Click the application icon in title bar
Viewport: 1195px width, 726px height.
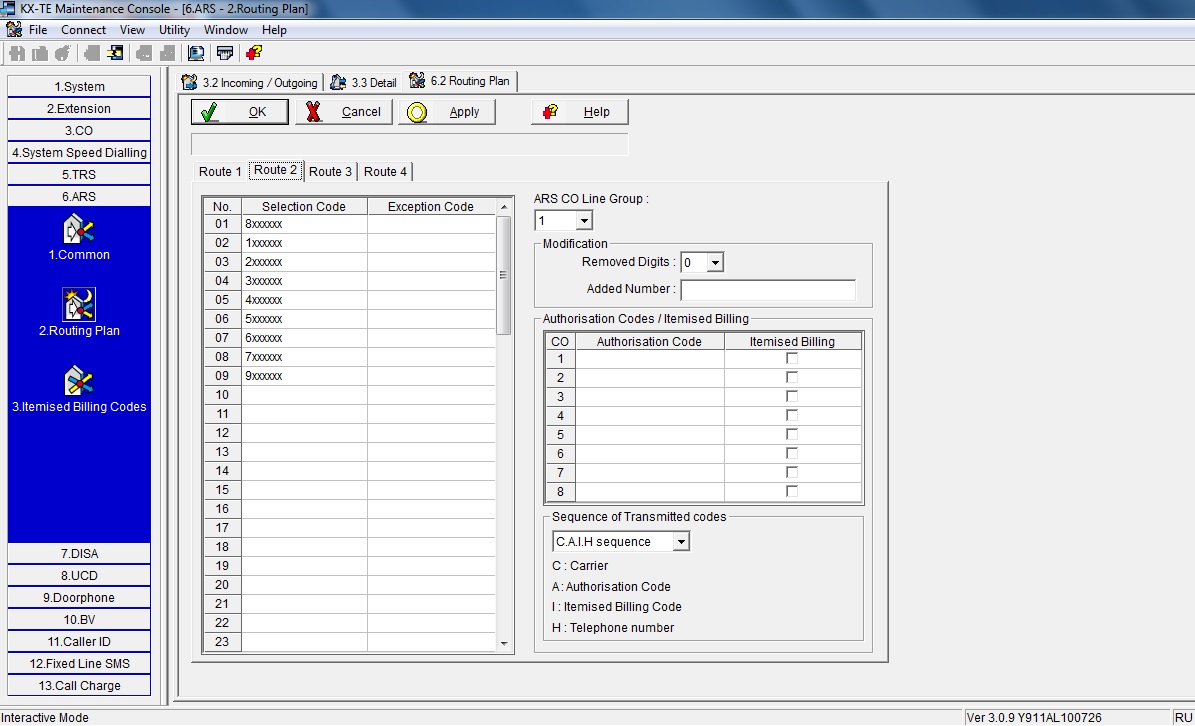click(x=8, y=8)
